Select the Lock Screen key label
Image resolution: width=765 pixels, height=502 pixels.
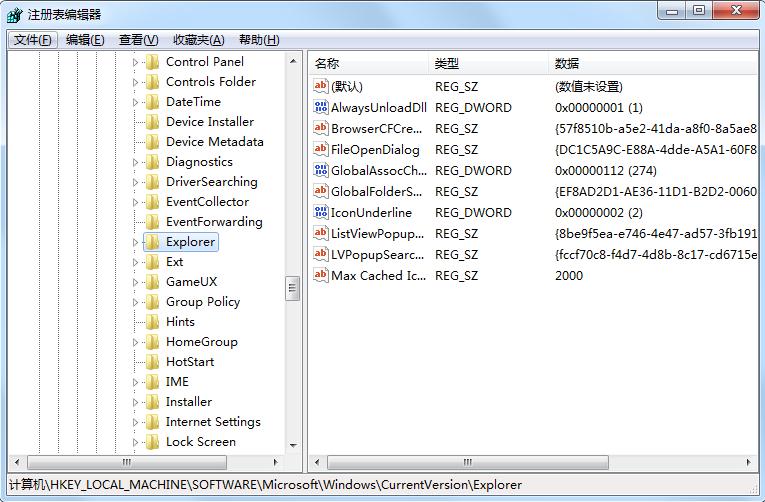coord(201,442)
